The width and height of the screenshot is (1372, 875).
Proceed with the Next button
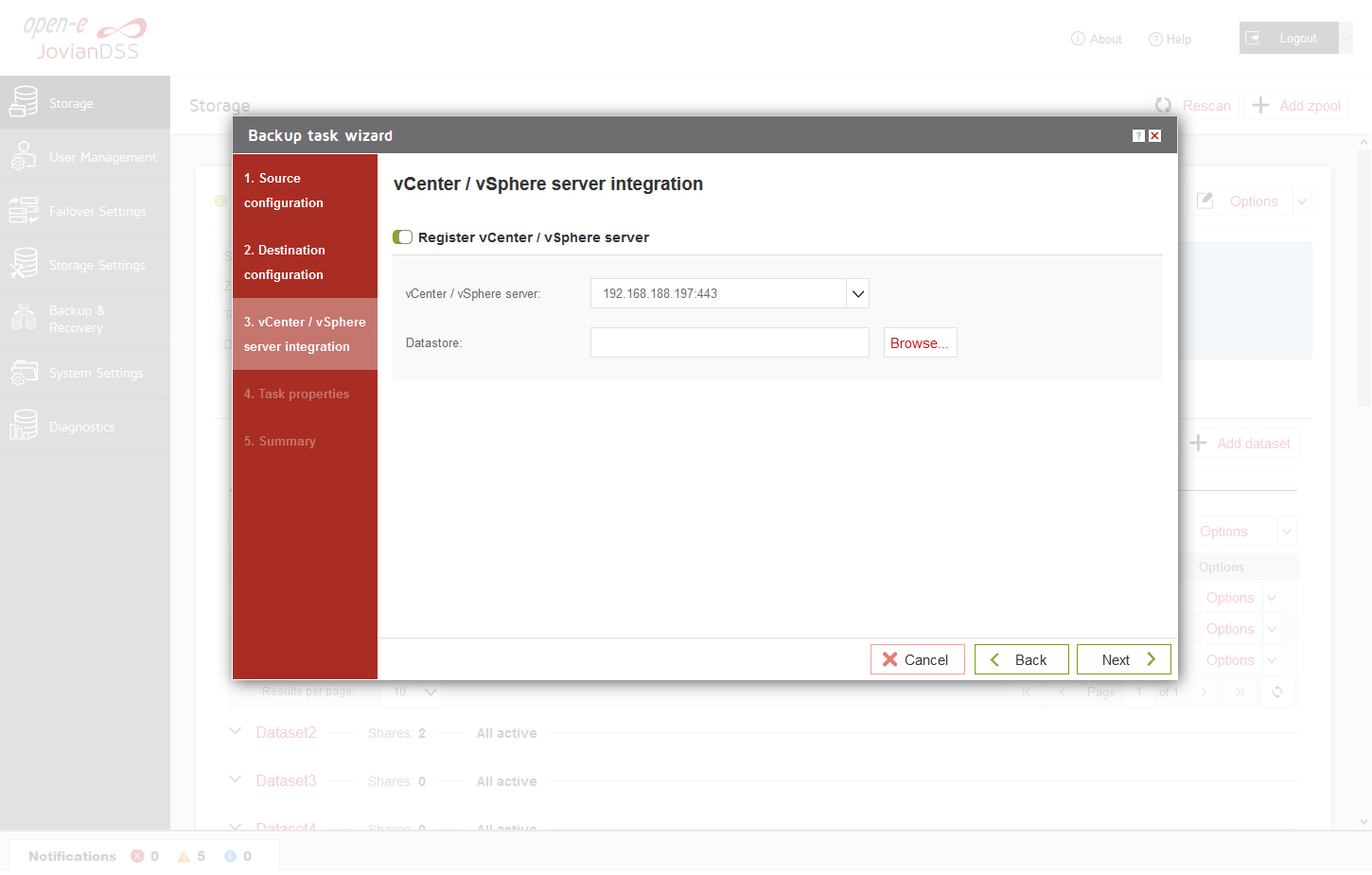[1123, 659]
